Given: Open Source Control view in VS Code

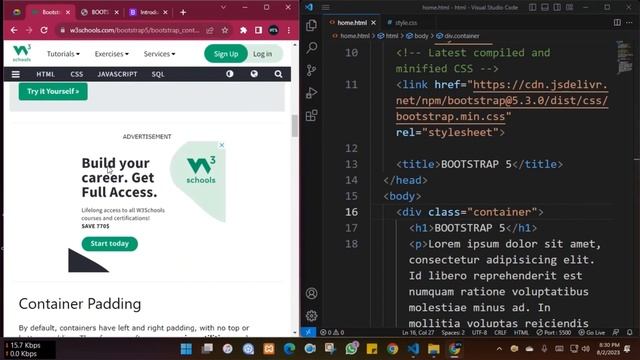Looking at the screenshot, I should tap(311, 70).
